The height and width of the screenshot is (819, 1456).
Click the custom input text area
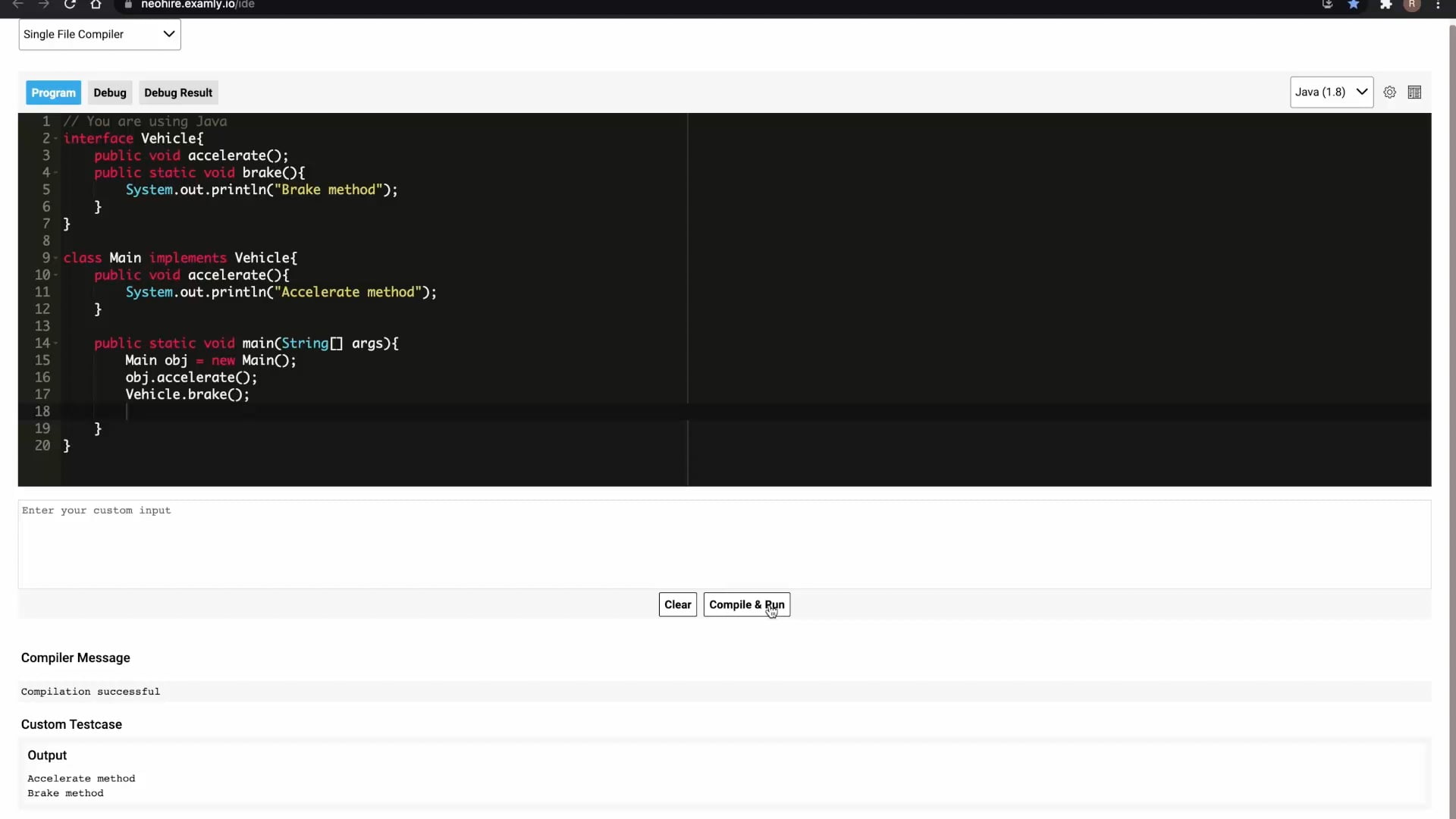(x=724, y=544)
